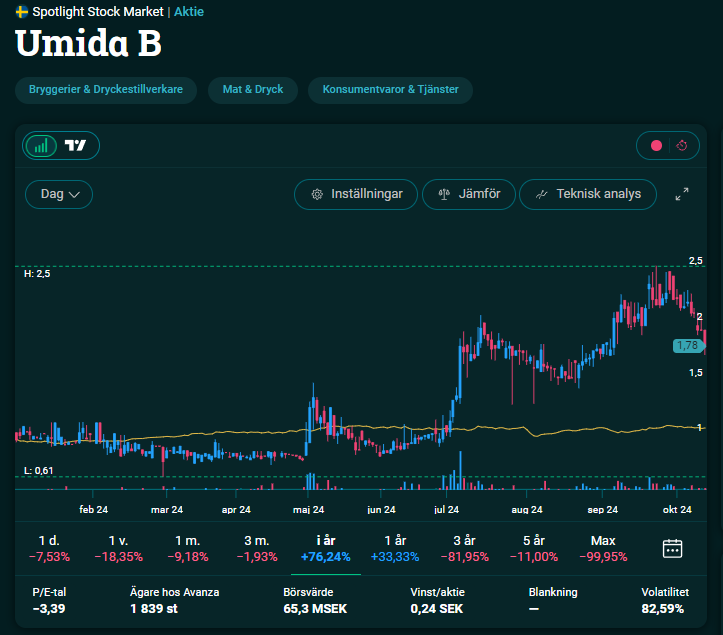Switch to the TradingView chart icon
This screenshot has width=723, height=635.
click(x=75, y=146)
